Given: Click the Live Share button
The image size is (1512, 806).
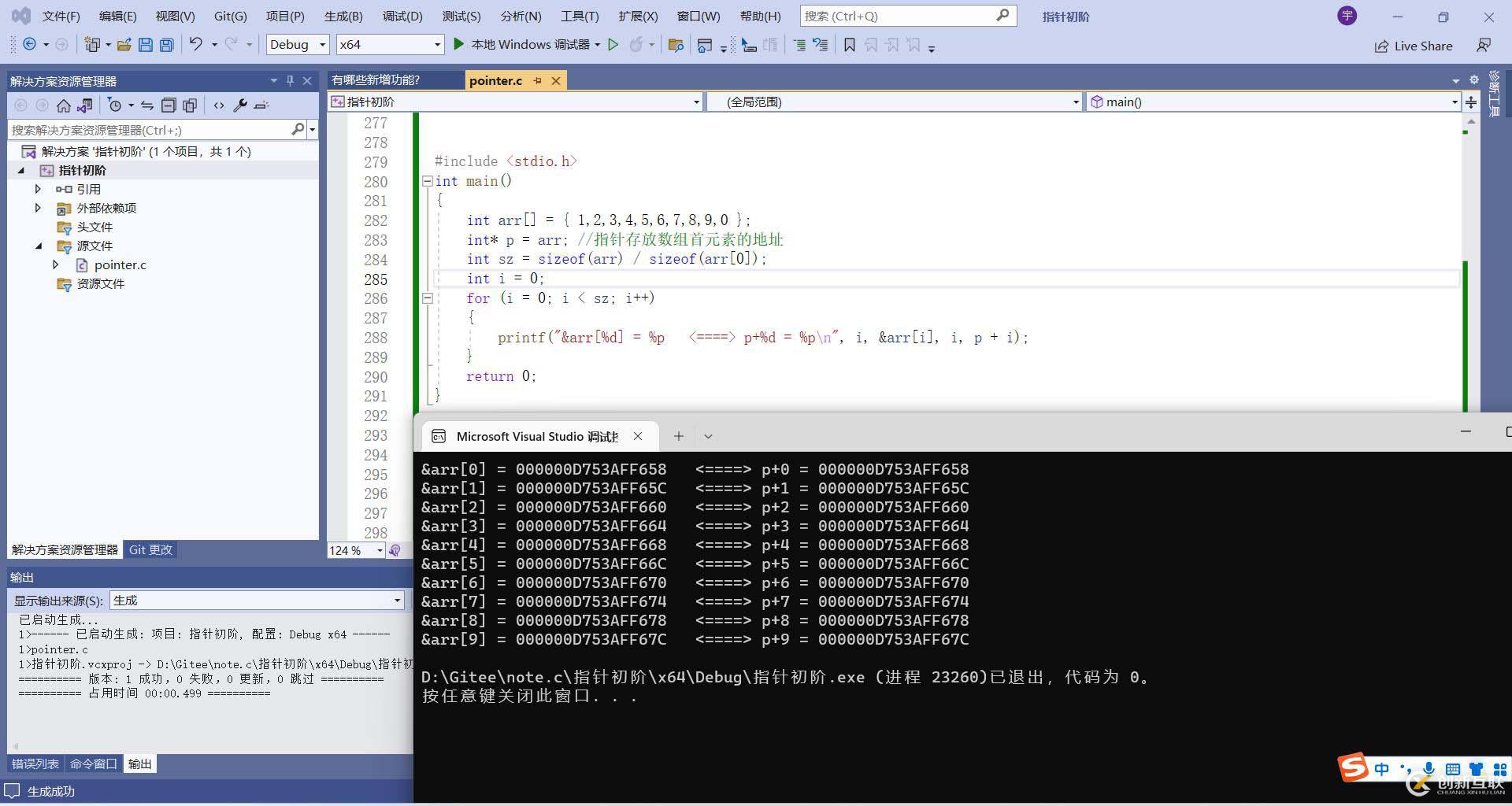Looking at the screenshot, I should tap(1414, 46).
